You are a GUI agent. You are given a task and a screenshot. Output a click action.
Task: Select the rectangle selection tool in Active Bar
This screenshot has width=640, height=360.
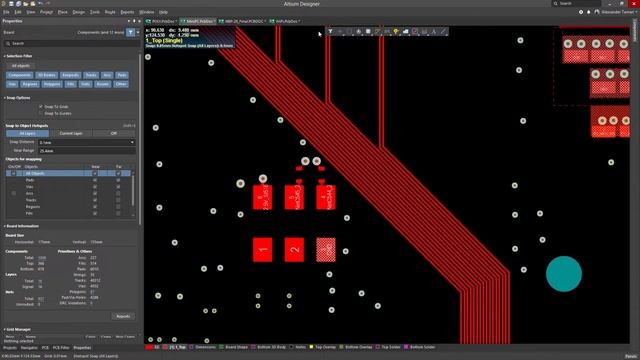tap(349, 31)
